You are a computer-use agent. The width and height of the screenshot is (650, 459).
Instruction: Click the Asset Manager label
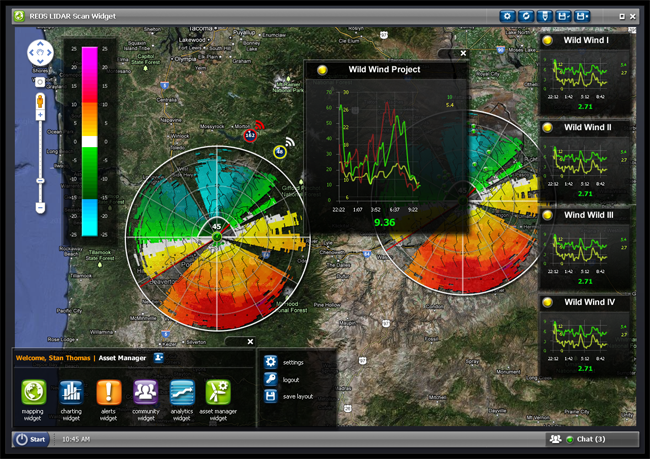pos(122,358)
